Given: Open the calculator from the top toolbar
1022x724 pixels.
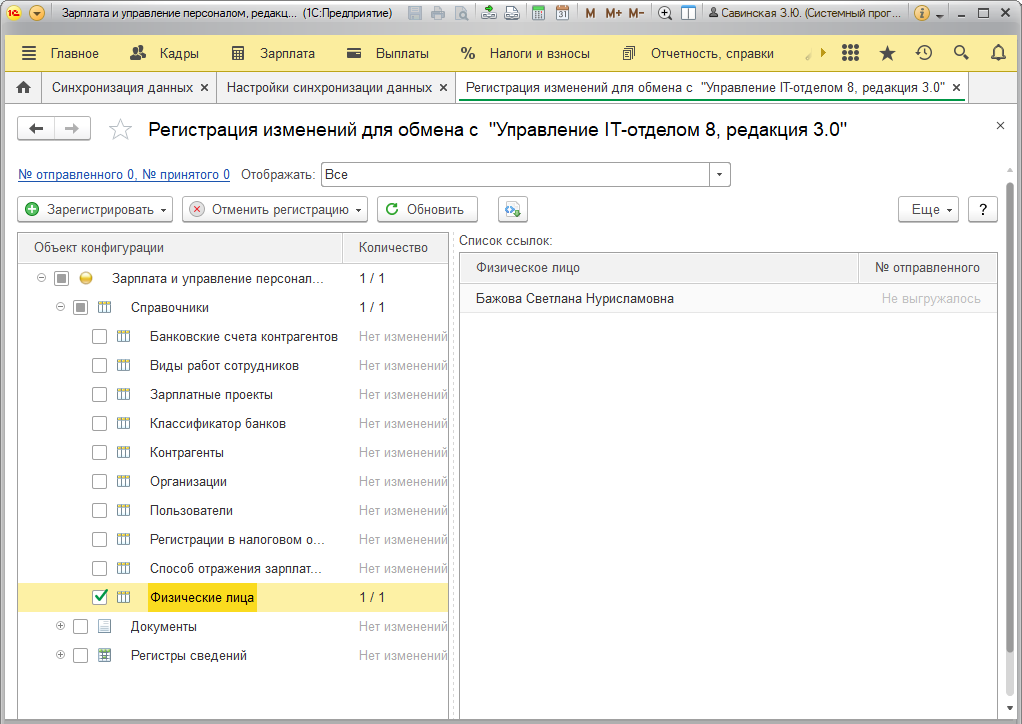Looking at the screenshot, I should tap(539, 13).
